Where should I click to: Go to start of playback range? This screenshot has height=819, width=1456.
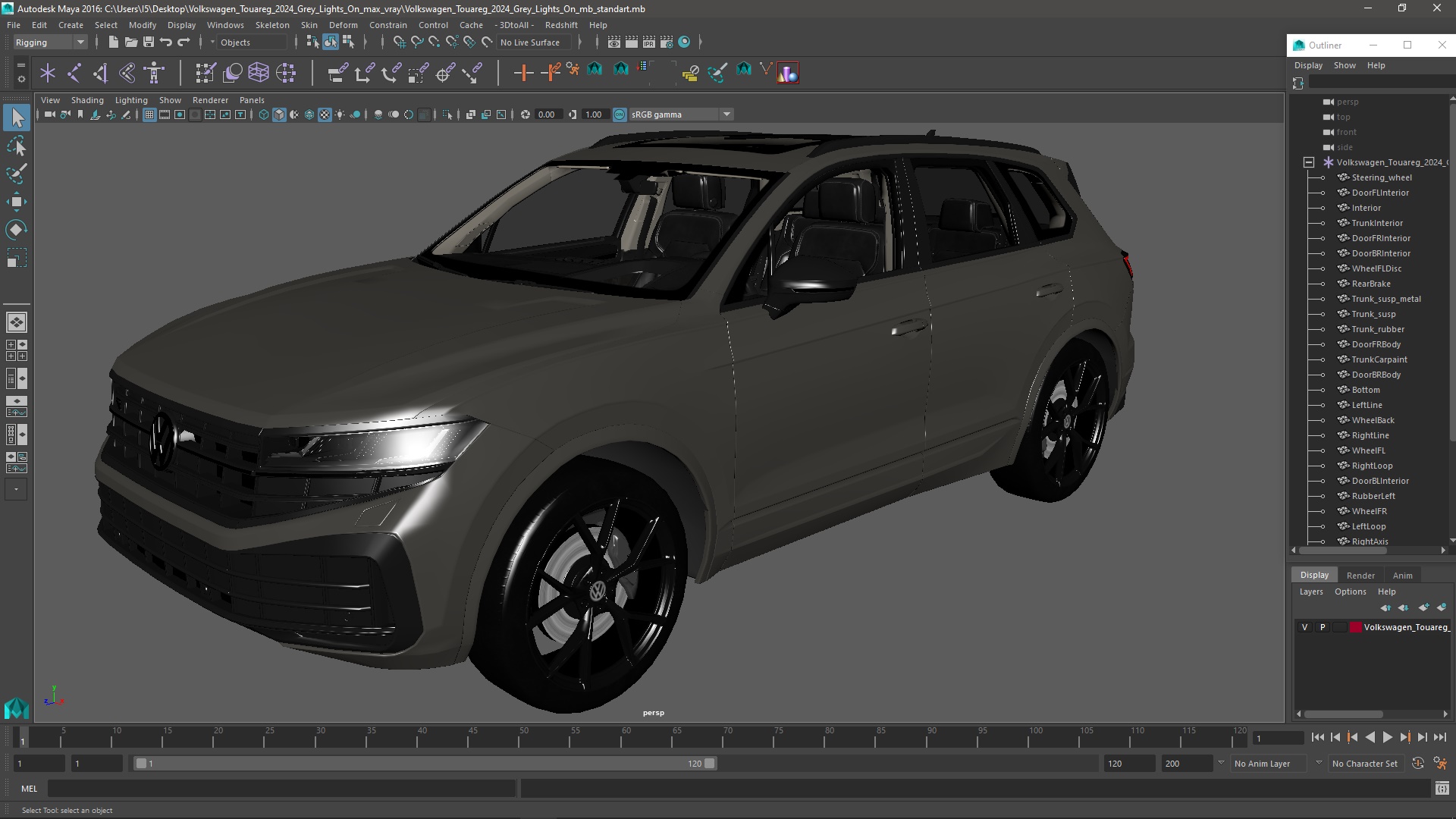click(x=1317, y=737)
